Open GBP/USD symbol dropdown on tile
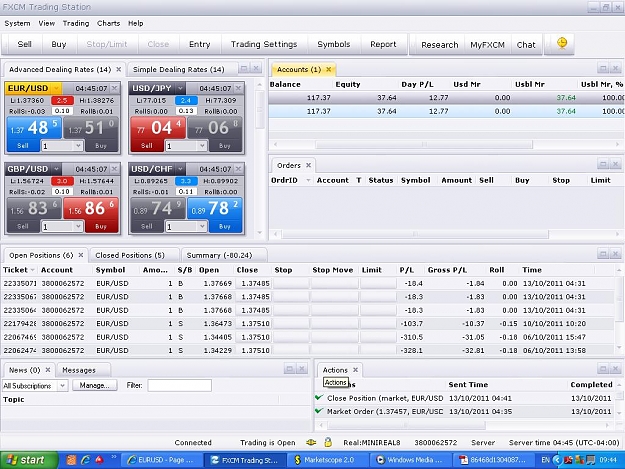Screen dimensions: 625x469 point(56,169)
